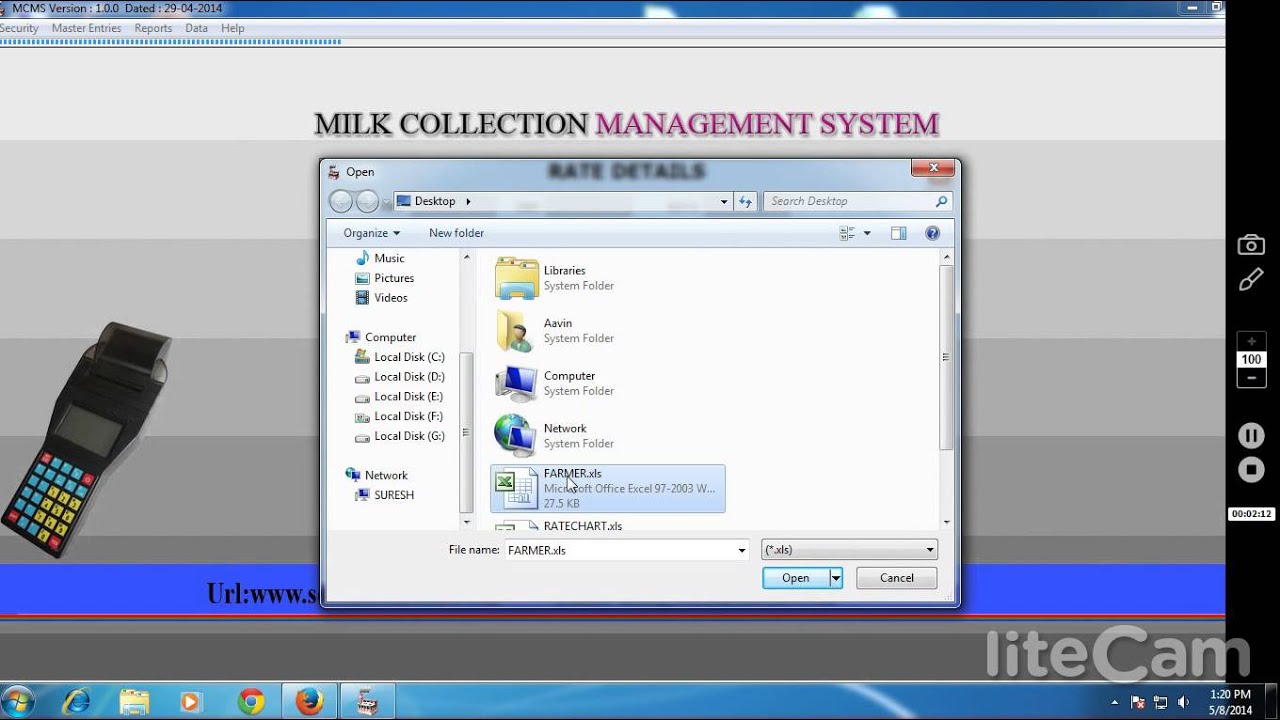Image resolution: width=1280 pixels, height=720 pixels.
Task: Click the Cancel button
Action: (897, 578)
